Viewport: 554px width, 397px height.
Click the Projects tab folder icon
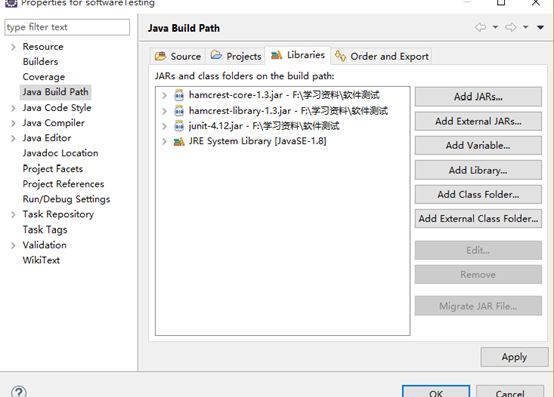216,55
